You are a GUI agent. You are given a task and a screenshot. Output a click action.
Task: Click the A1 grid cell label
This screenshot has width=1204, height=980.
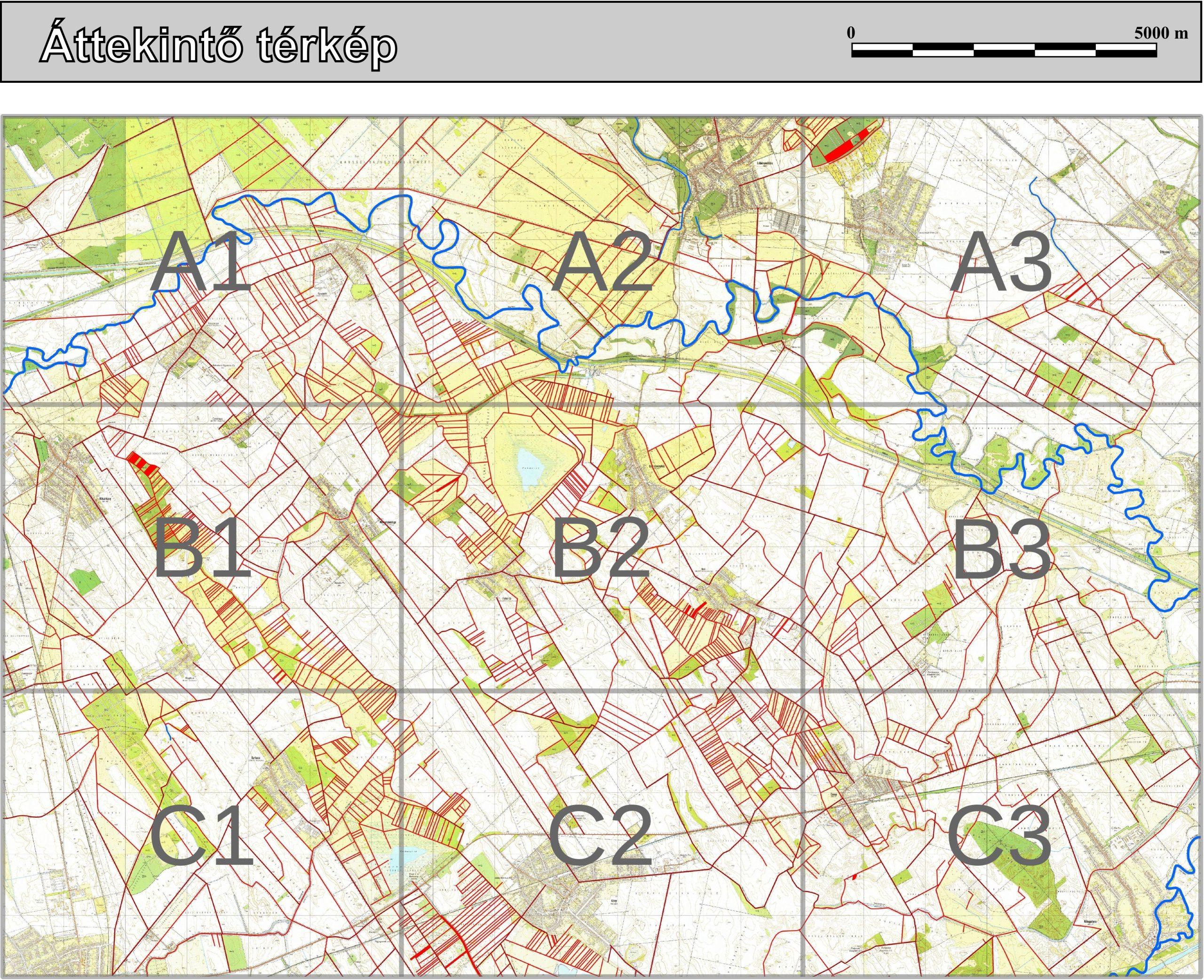[200, 262]
